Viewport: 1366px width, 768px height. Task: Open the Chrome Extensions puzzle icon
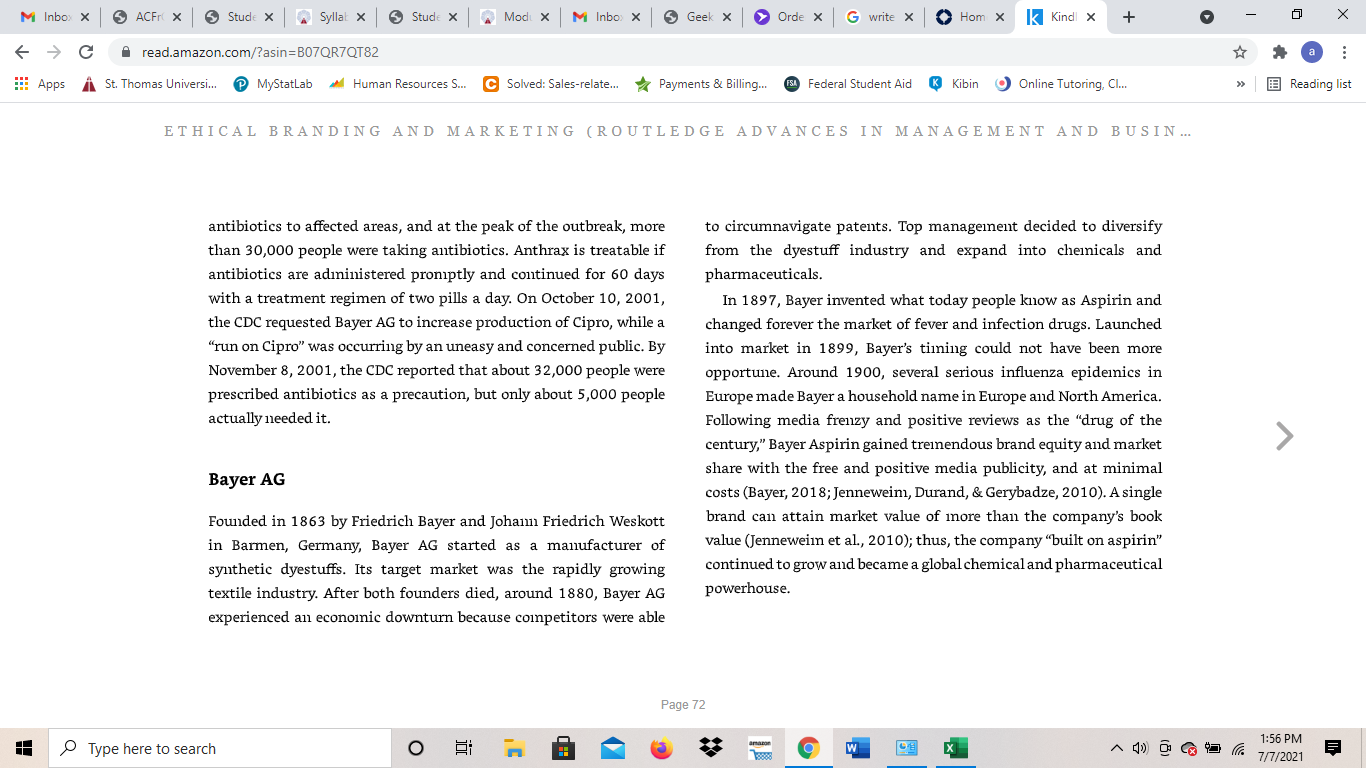pos(1279,52)
